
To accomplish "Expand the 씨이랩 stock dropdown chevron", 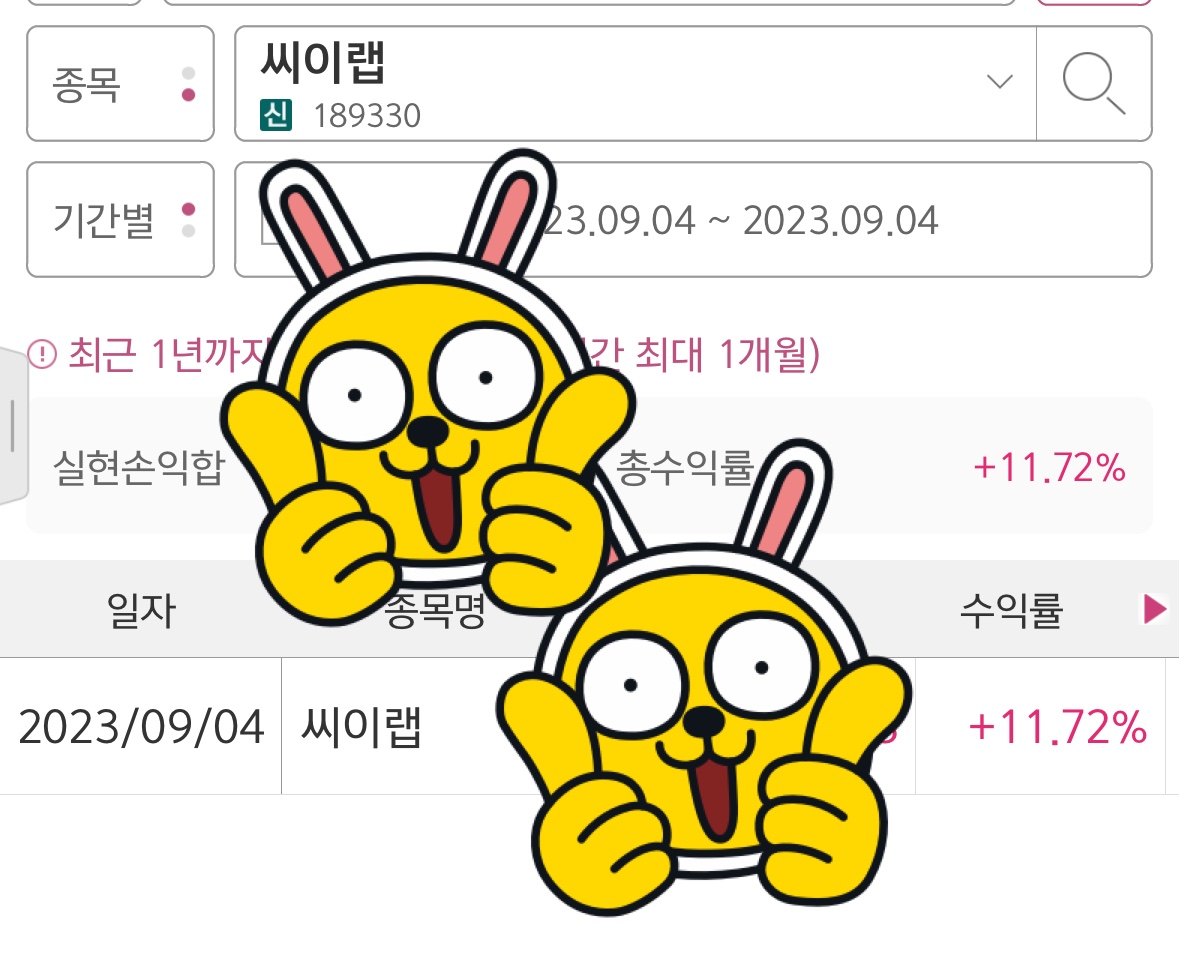I will tap(999, 81).
